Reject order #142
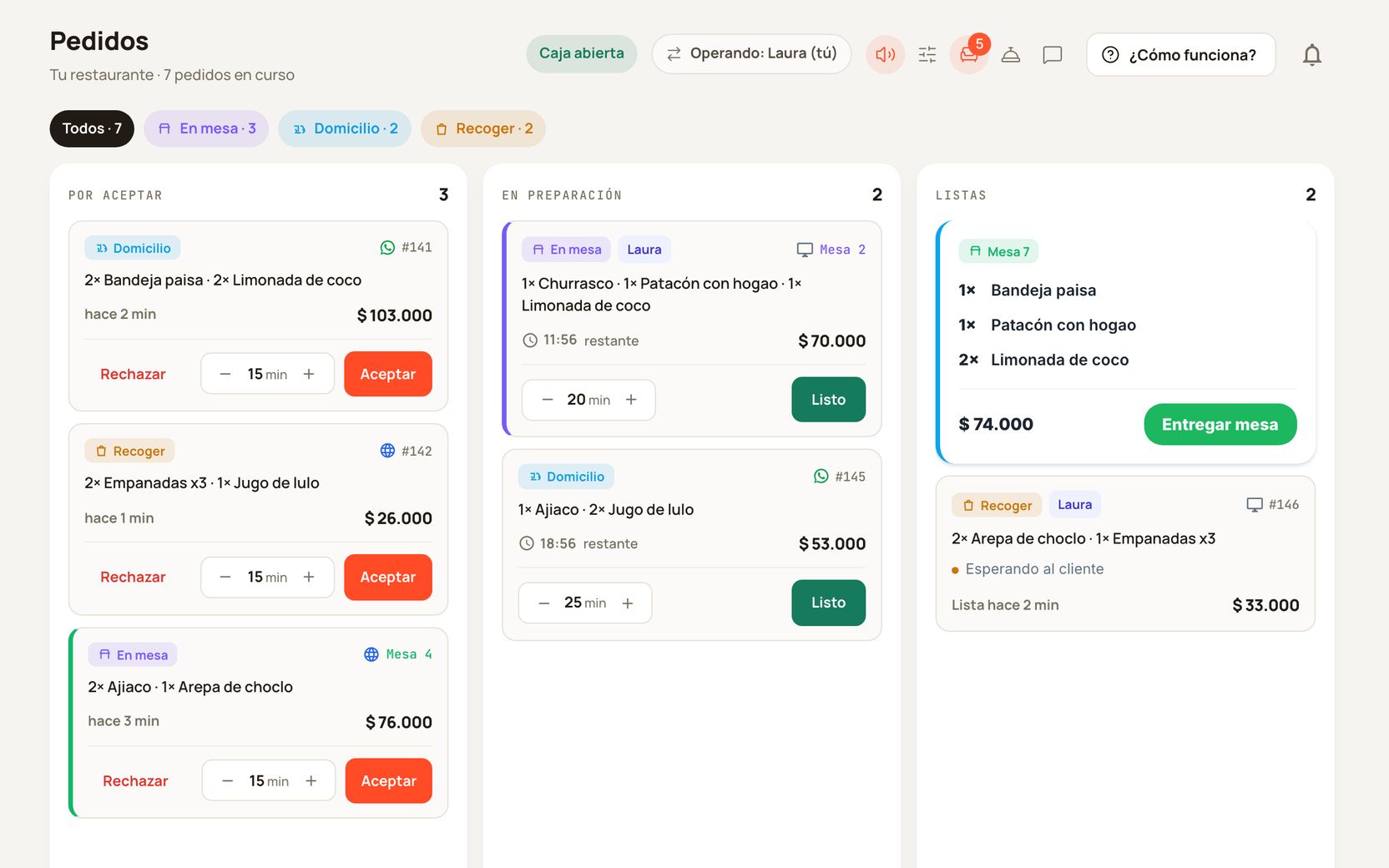 point(133,578)
